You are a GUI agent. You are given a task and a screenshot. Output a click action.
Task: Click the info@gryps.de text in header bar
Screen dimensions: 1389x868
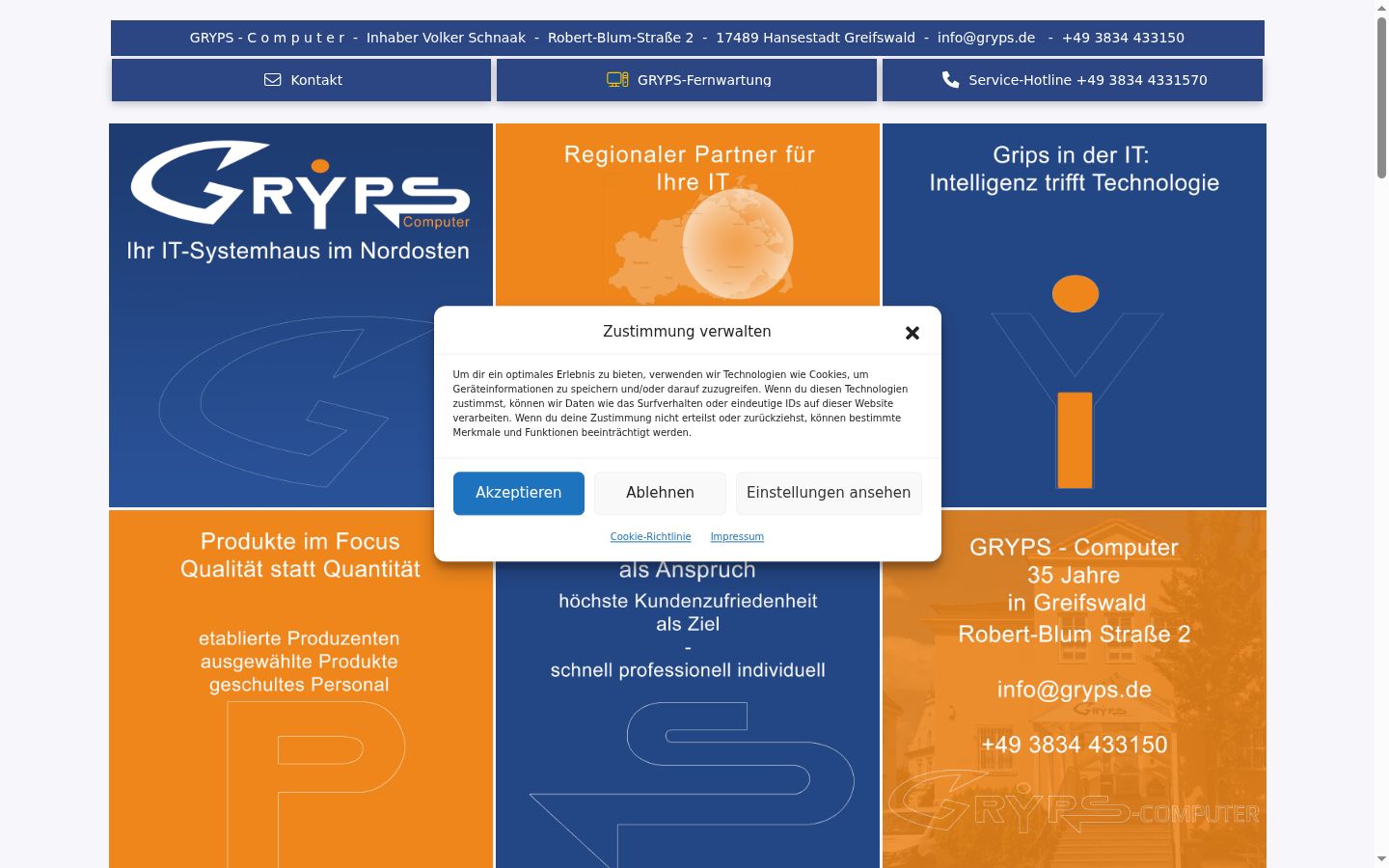986,38
